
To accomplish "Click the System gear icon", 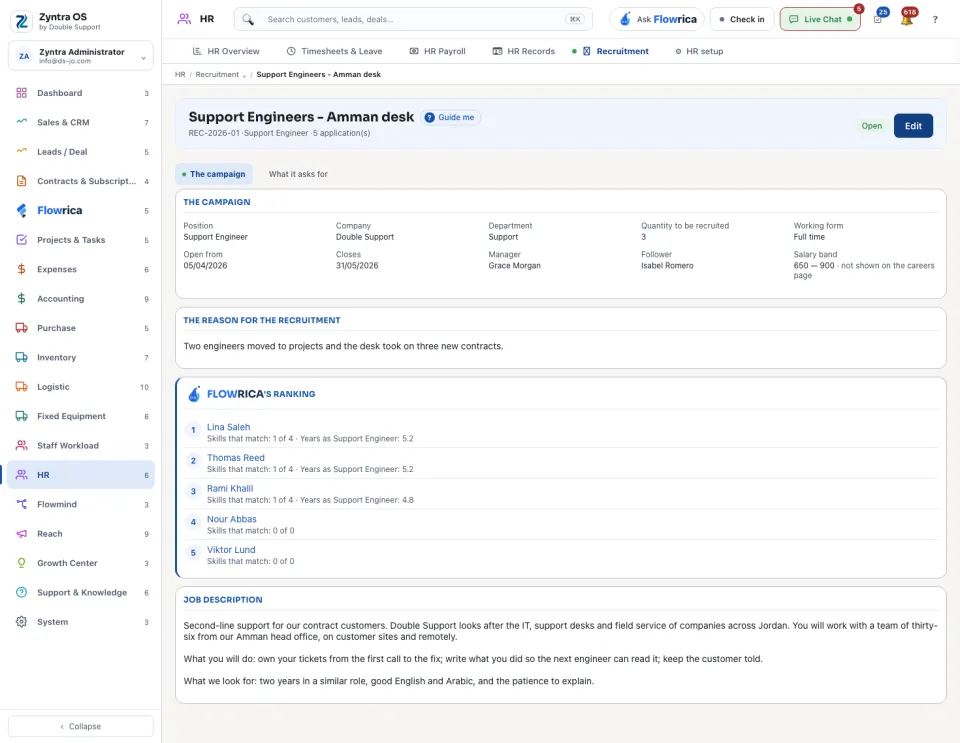I will pyautogui.click(x=21, y=622).
